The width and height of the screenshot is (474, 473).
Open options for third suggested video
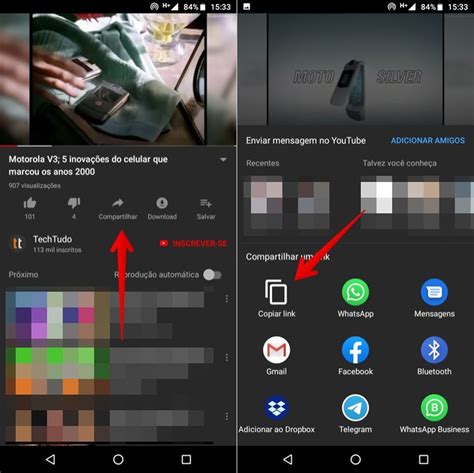click(227, 416)
